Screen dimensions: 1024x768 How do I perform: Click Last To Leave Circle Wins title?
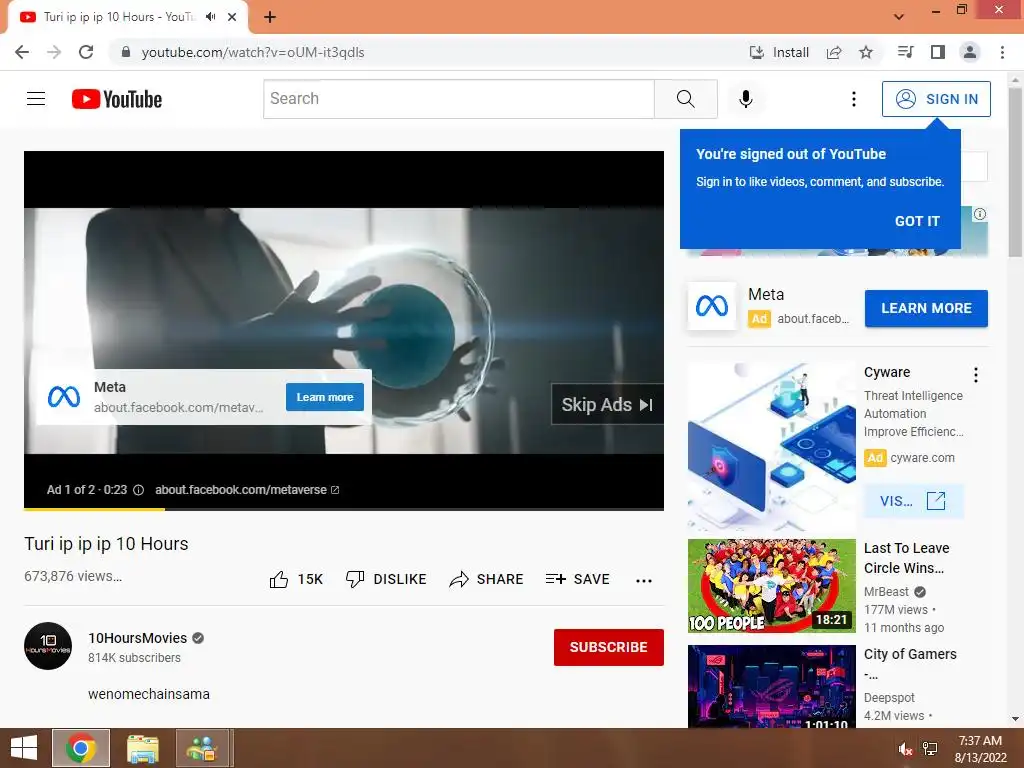[x=906, y=558]
